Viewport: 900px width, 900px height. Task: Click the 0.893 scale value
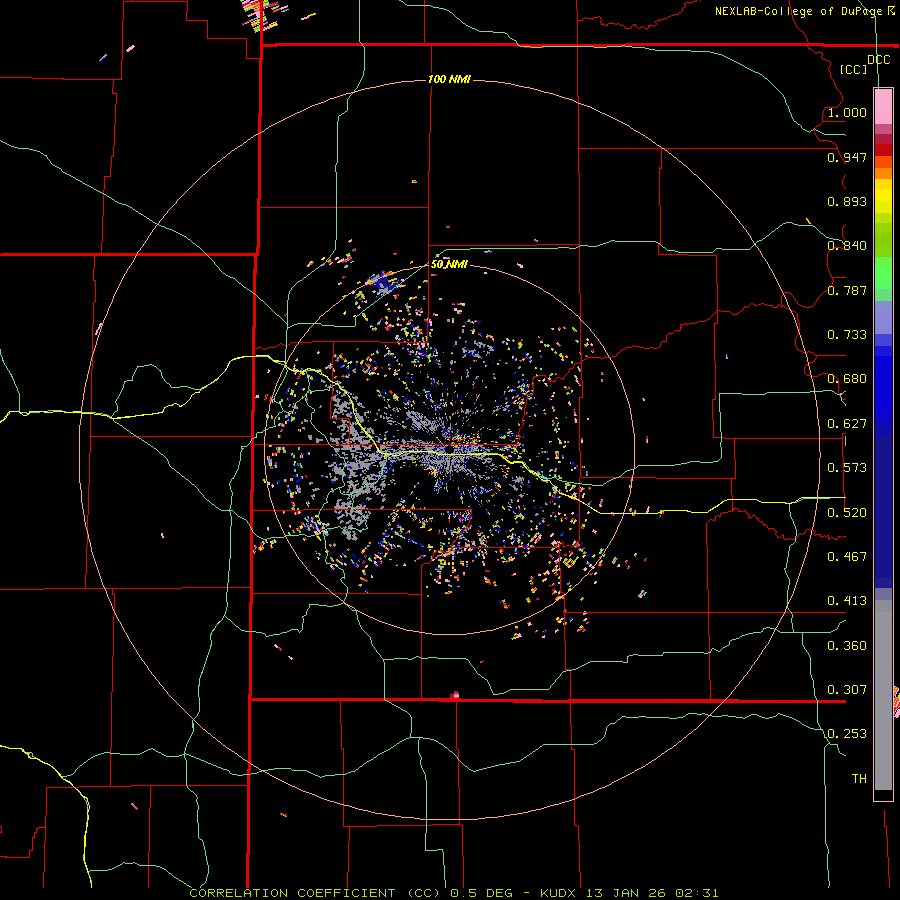pos(847,201)
